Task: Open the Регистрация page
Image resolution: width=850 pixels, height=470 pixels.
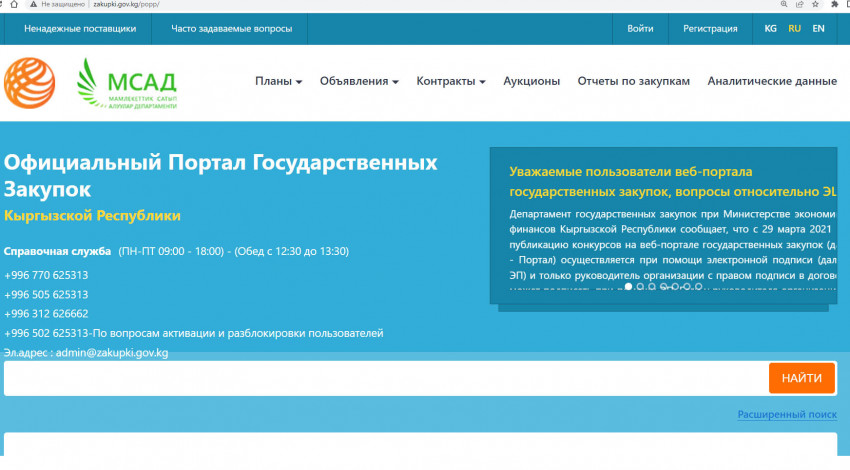Action: point(710,29)
